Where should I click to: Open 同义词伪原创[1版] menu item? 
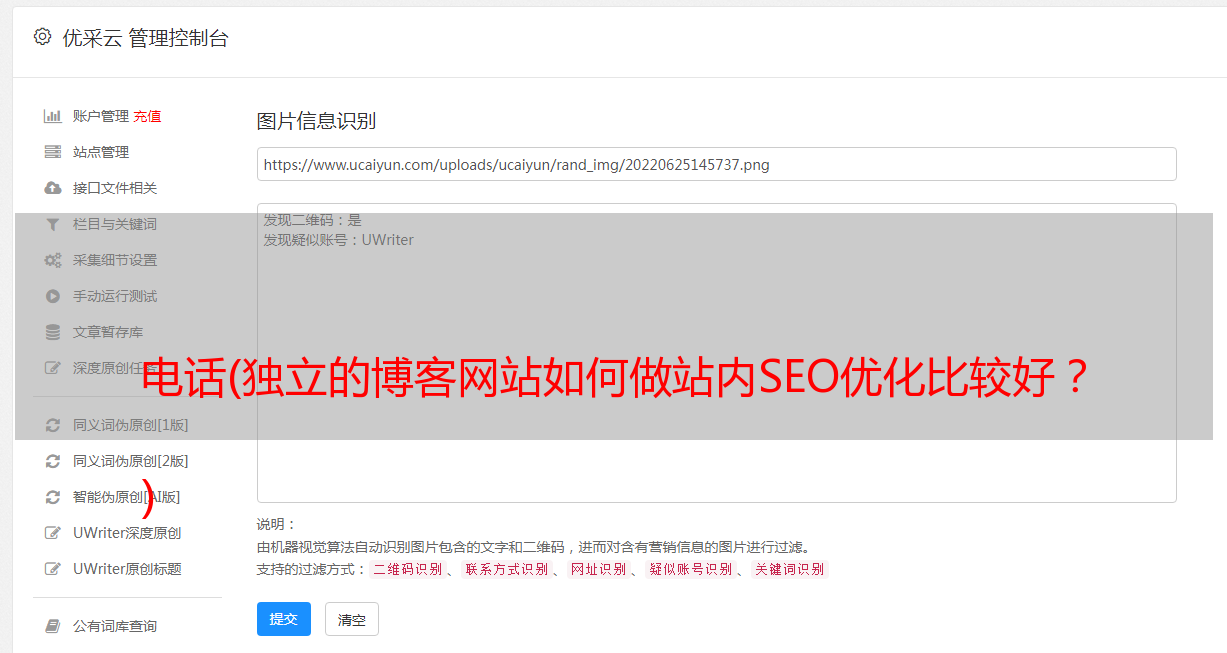pos(130,425)
